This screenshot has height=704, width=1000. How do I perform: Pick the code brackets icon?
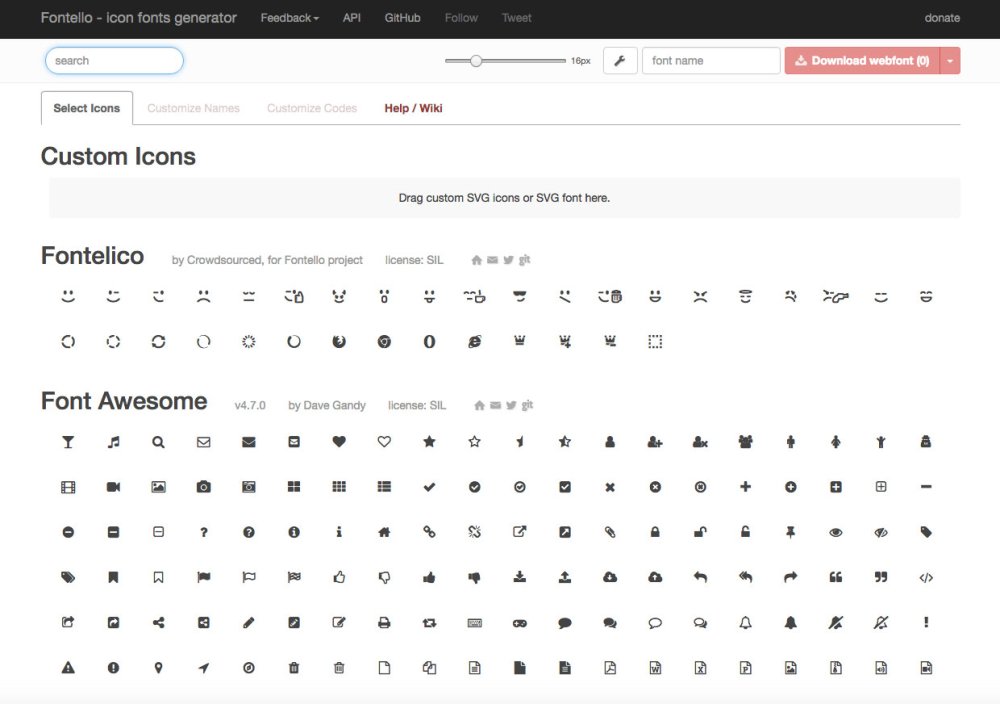926,578
